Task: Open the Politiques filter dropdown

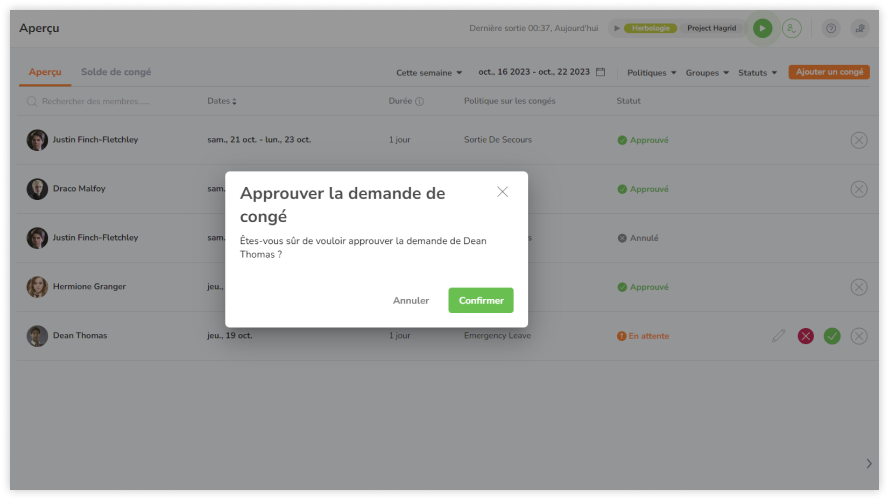Action: coord(651,72)
